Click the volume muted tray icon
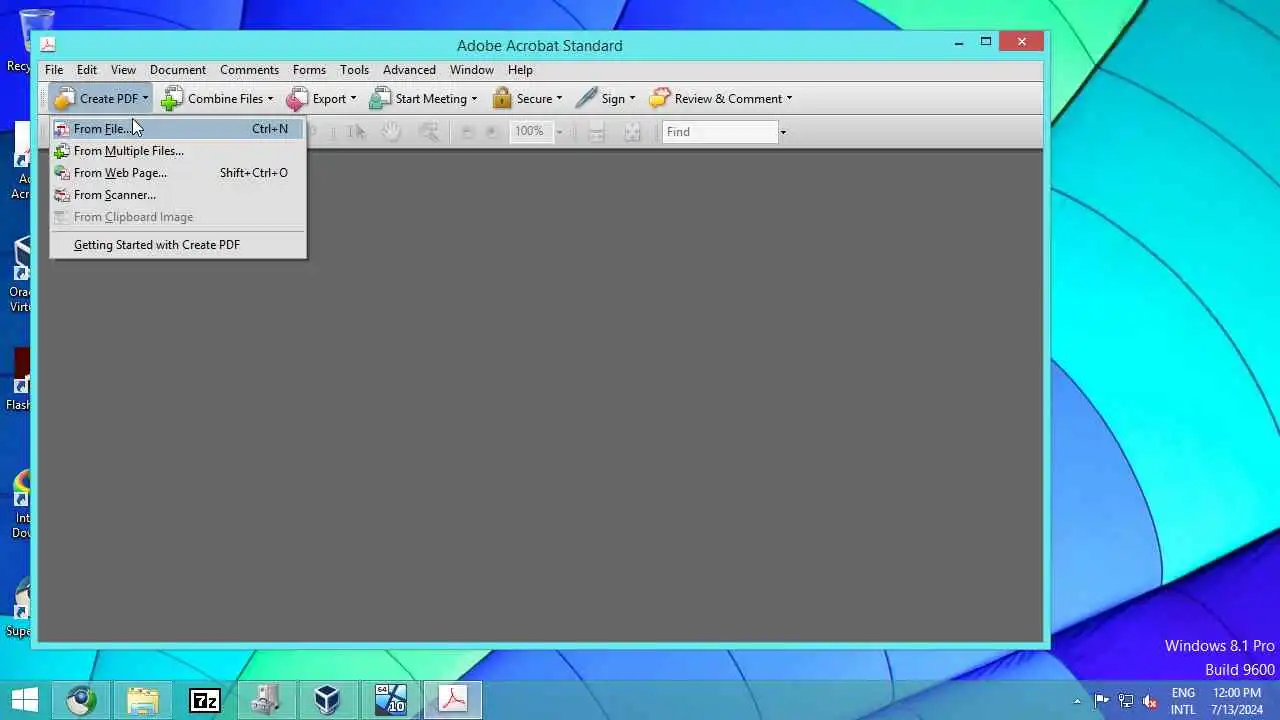The image size is (1280, 720). (x=1150, y=701)
